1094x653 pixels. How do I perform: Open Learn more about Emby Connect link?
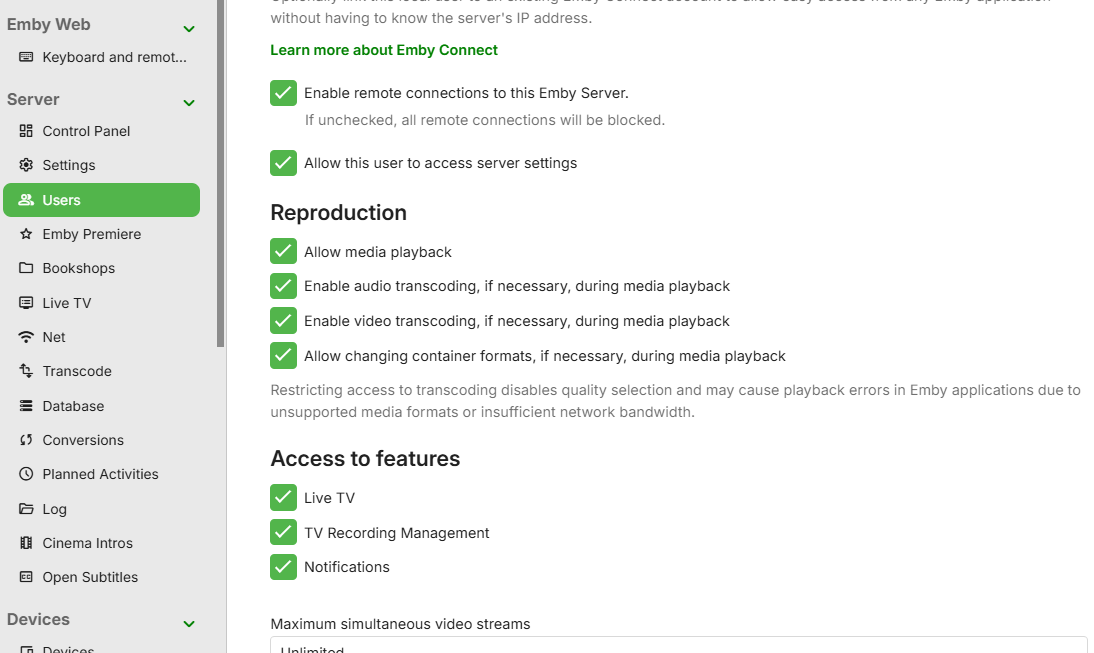click(384, 50)
